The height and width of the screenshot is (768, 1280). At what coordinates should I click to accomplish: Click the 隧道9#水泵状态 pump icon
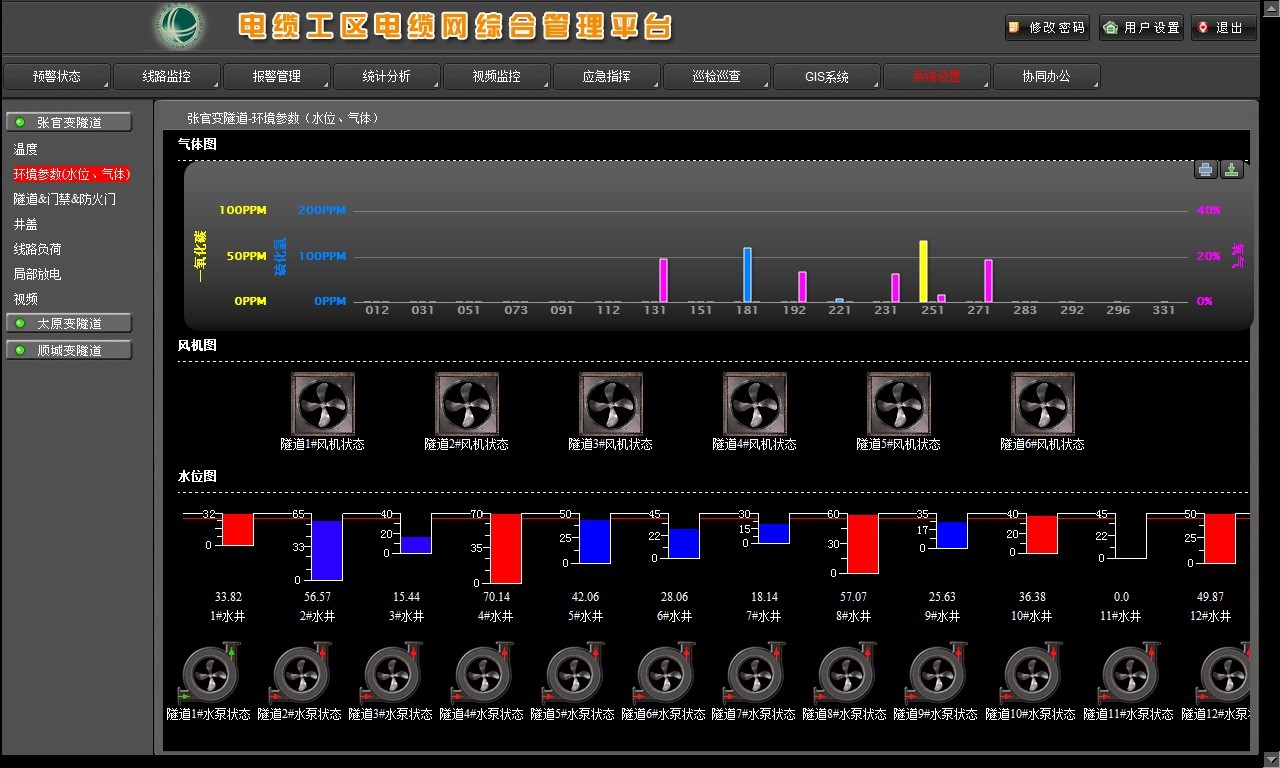(936, 674)
